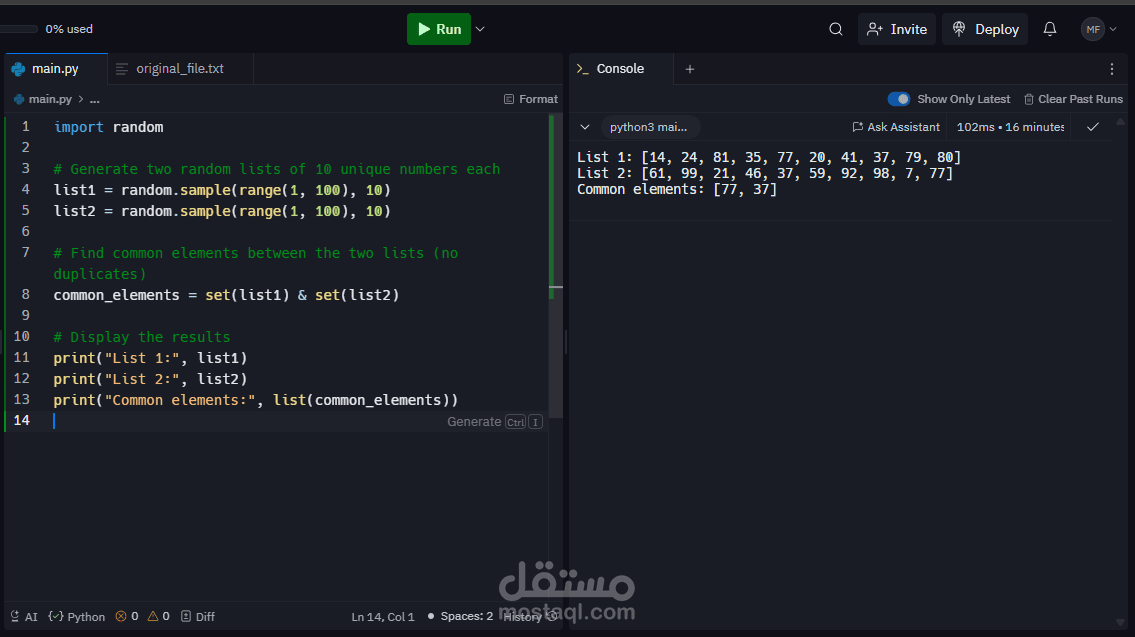
Task: Click the List 1 console output line
Action: (x=769, y=157)
